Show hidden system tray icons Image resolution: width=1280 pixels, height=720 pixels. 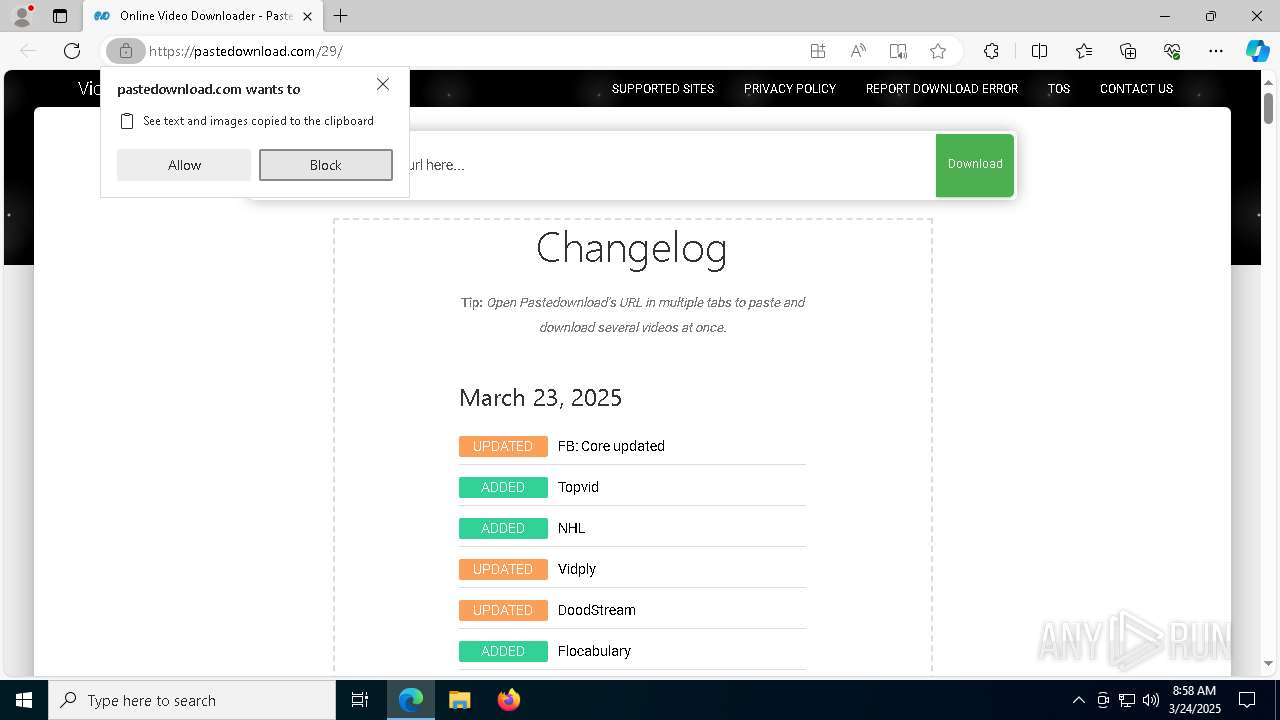1078,700
